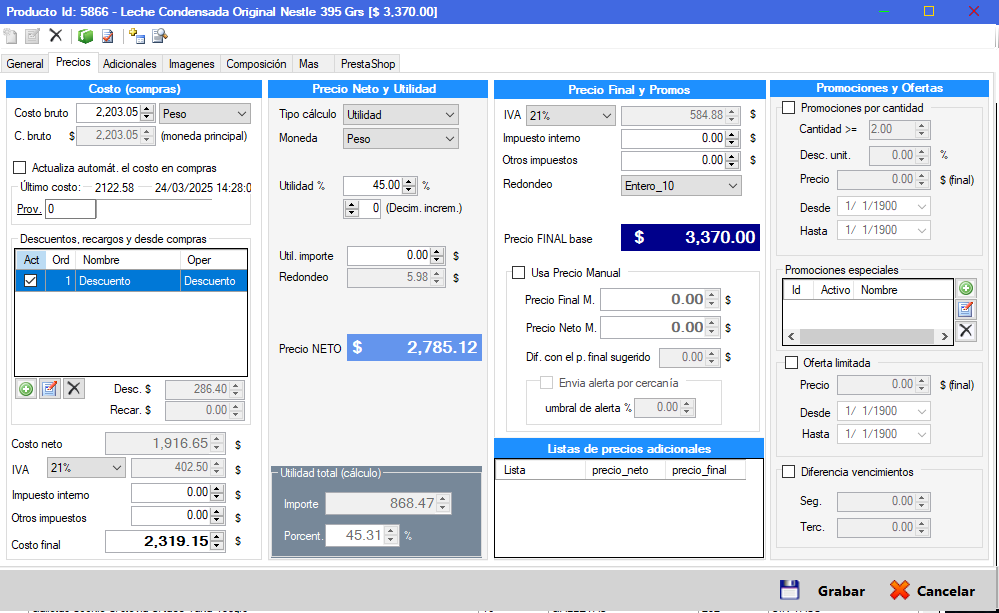Click the Costo final value field
The width and height of the screenshot is (999, 613).
click(158, 542)
